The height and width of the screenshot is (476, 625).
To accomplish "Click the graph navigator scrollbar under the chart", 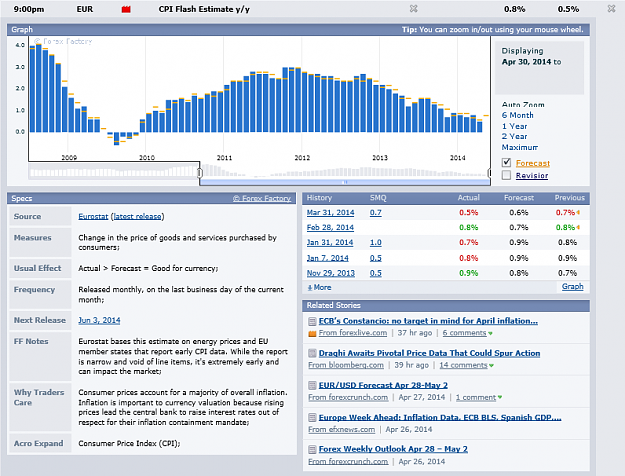I will tap(345, 182).
